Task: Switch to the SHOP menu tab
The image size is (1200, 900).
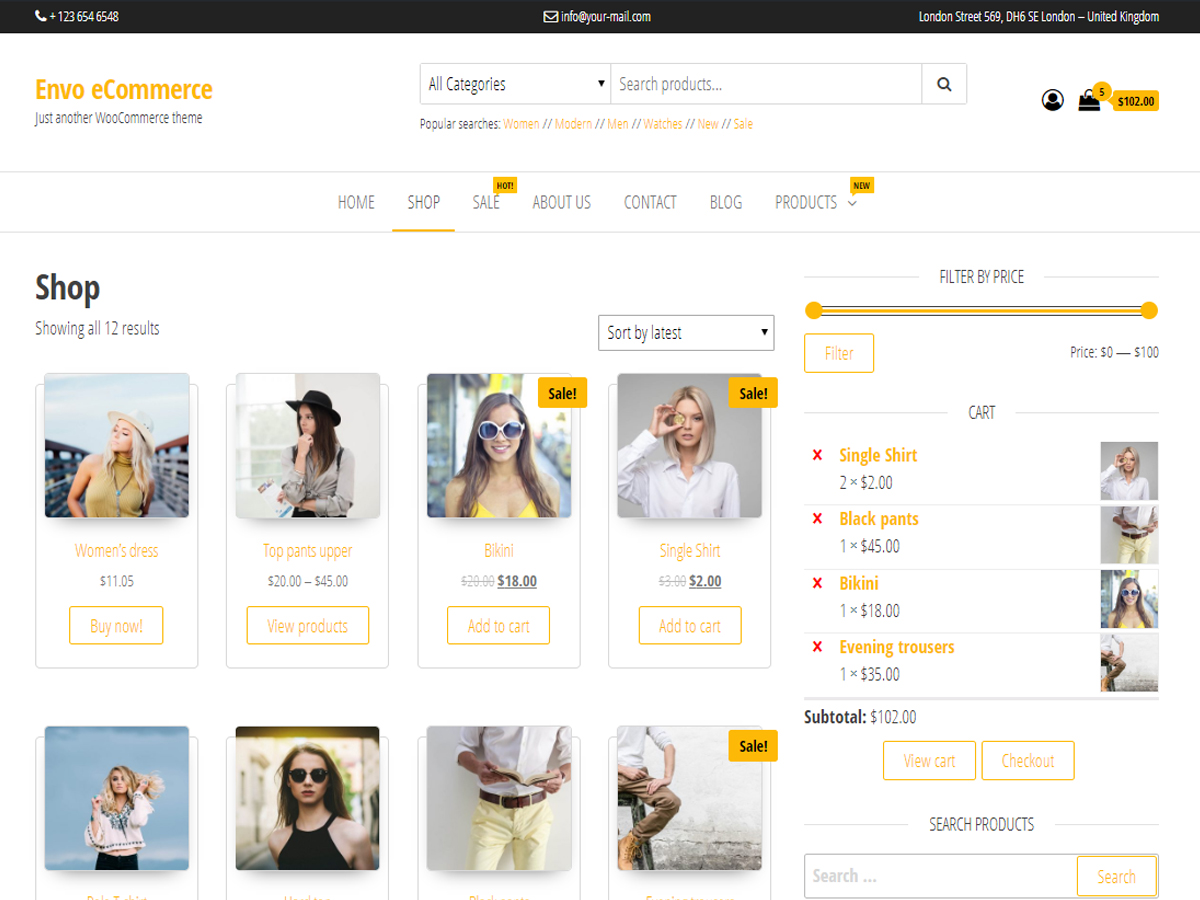Action: 423,202
